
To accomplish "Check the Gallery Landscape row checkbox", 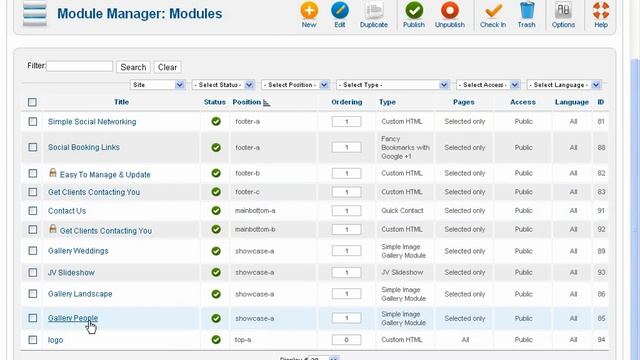I will (33, 294).
